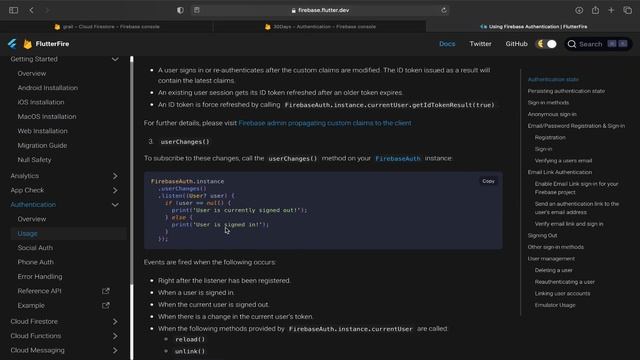640x360 pixels.
Task: Open the external link icon beside Example
Action: (106, 305)
